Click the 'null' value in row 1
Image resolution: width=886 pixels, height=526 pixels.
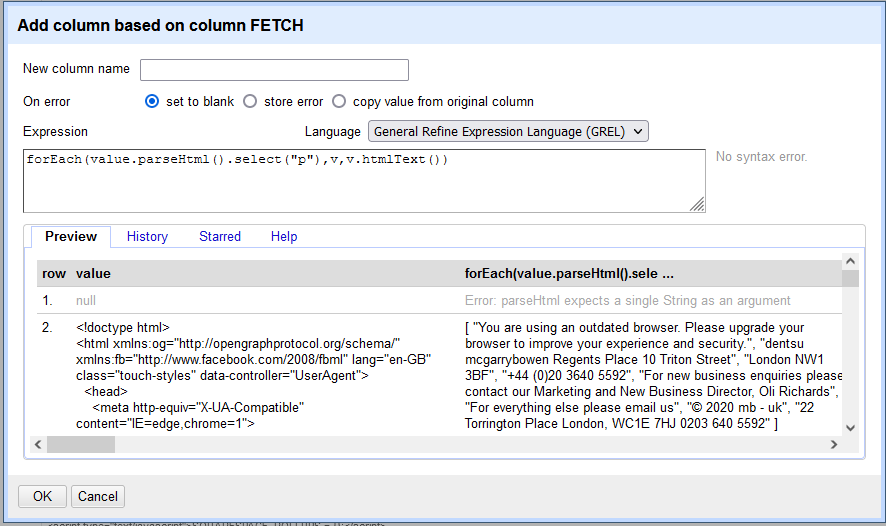(x=86, y=301)
